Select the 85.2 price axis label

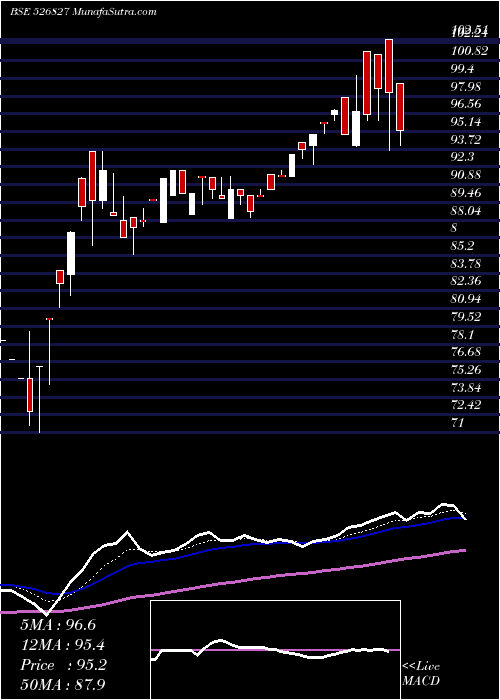(x=464, y=246)
